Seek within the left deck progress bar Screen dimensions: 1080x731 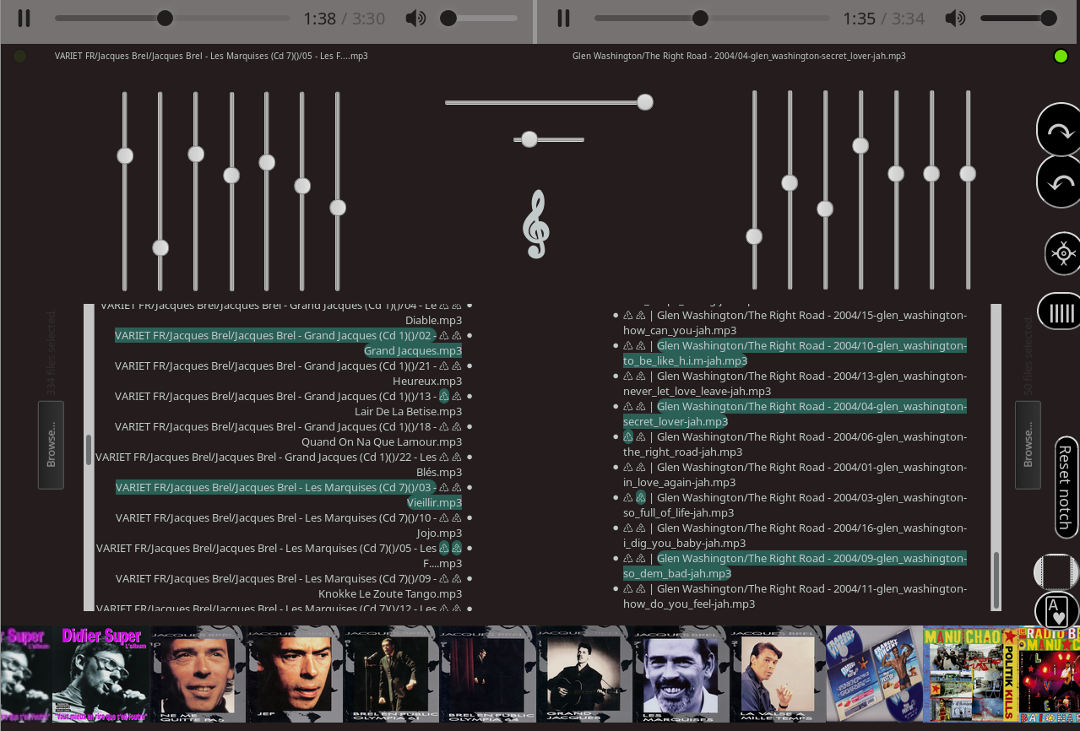tap(172, 18)
